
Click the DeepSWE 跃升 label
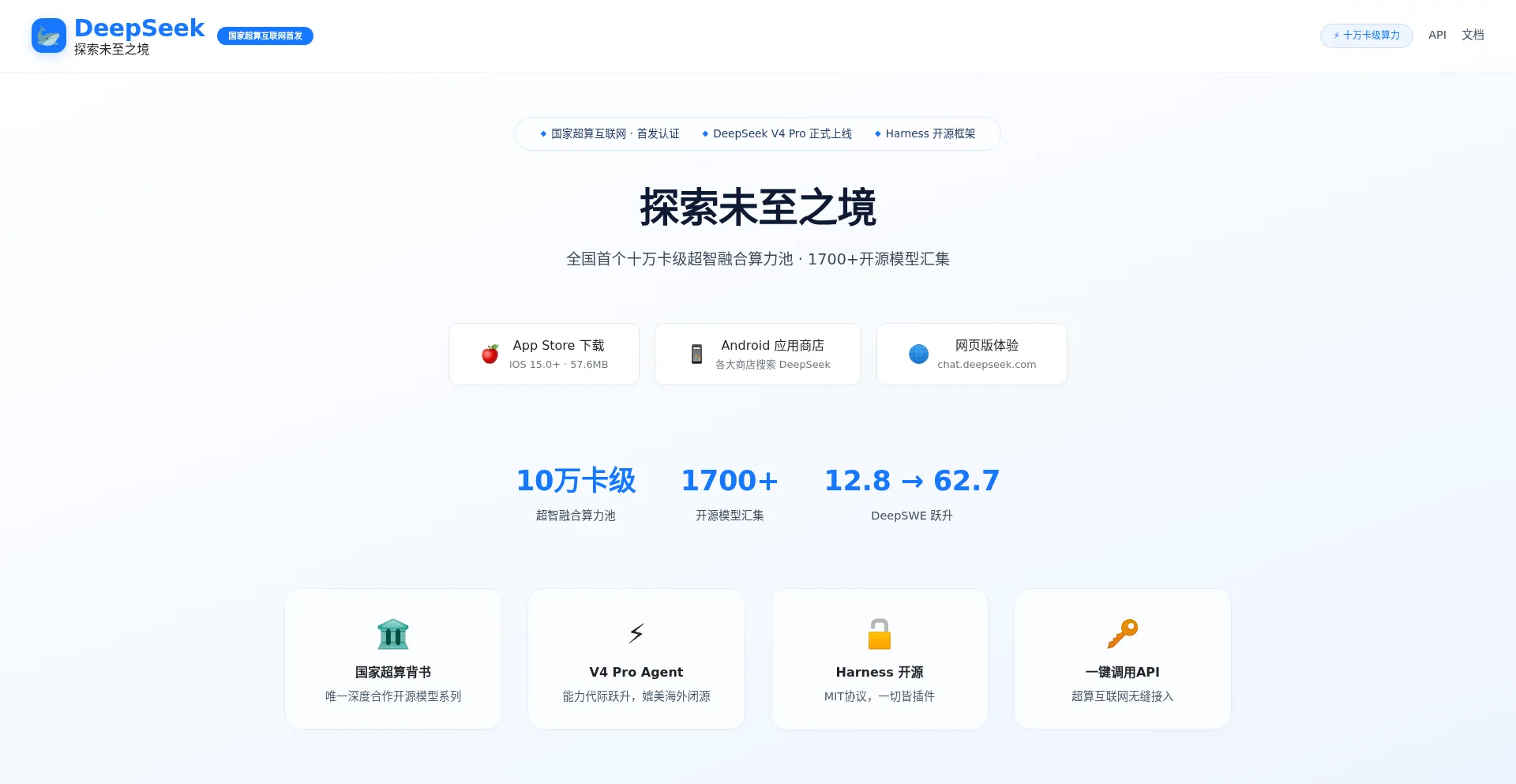[x=912, y=516]
